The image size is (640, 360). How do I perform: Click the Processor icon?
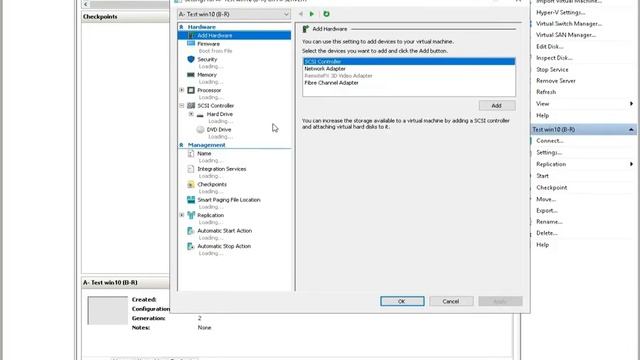(x=191, y=90)
